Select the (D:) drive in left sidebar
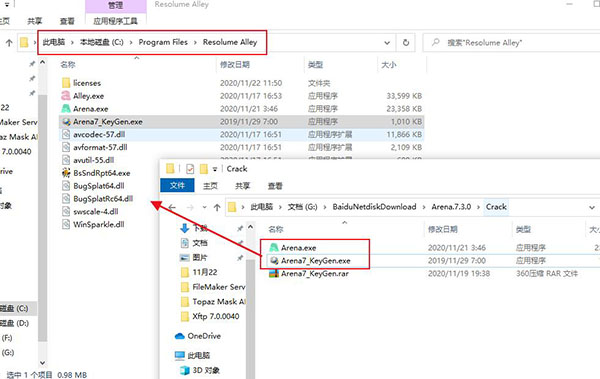600x379 pixels. [15, 323]
